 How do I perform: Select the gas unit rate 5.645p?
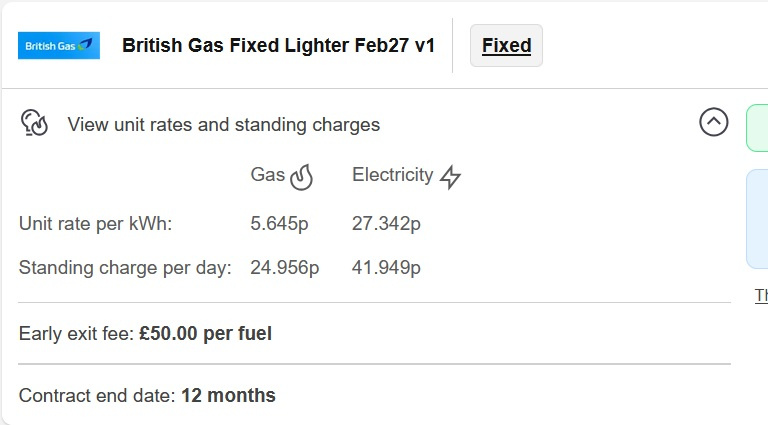(279, 224)
